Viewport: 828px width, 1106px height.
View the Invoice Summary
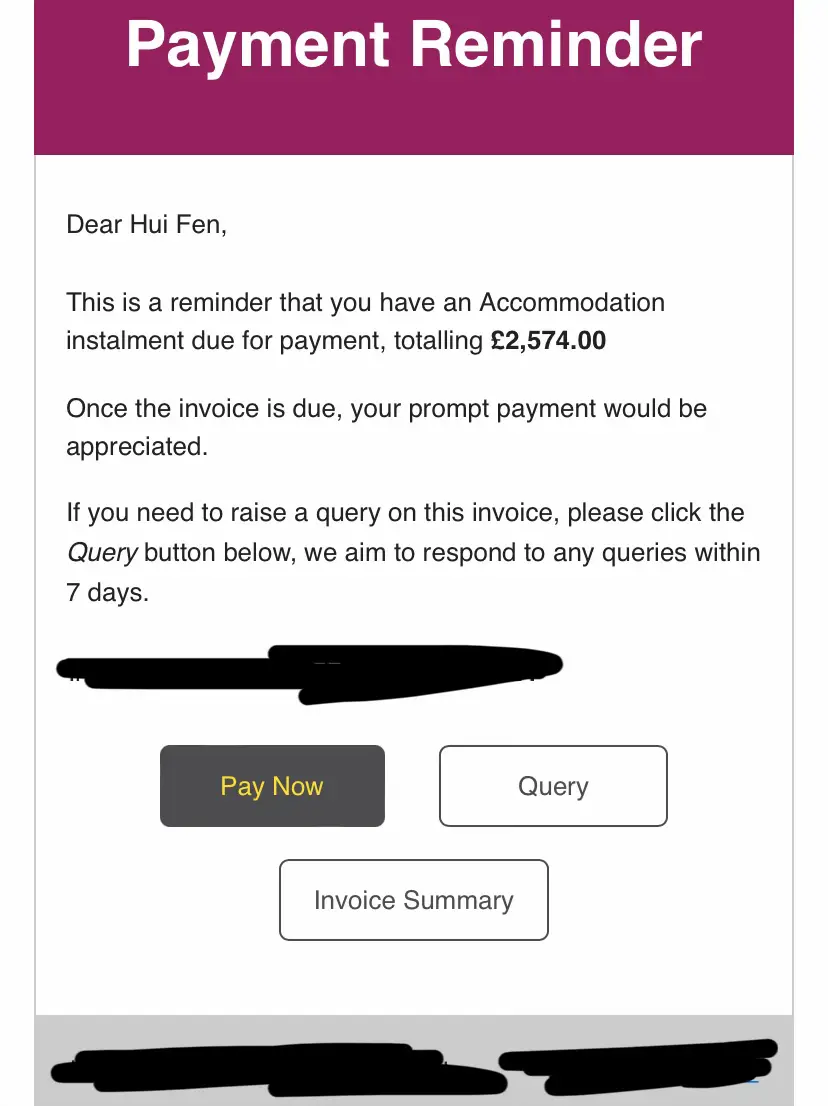coord(413,900)
